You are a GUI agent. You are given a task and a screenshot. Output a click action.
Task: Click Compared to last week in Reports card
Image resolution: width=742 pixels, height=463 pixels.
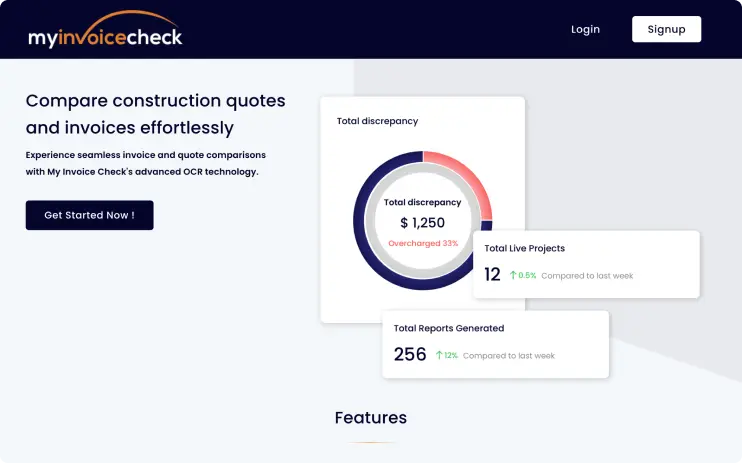[x=509, y=356]
